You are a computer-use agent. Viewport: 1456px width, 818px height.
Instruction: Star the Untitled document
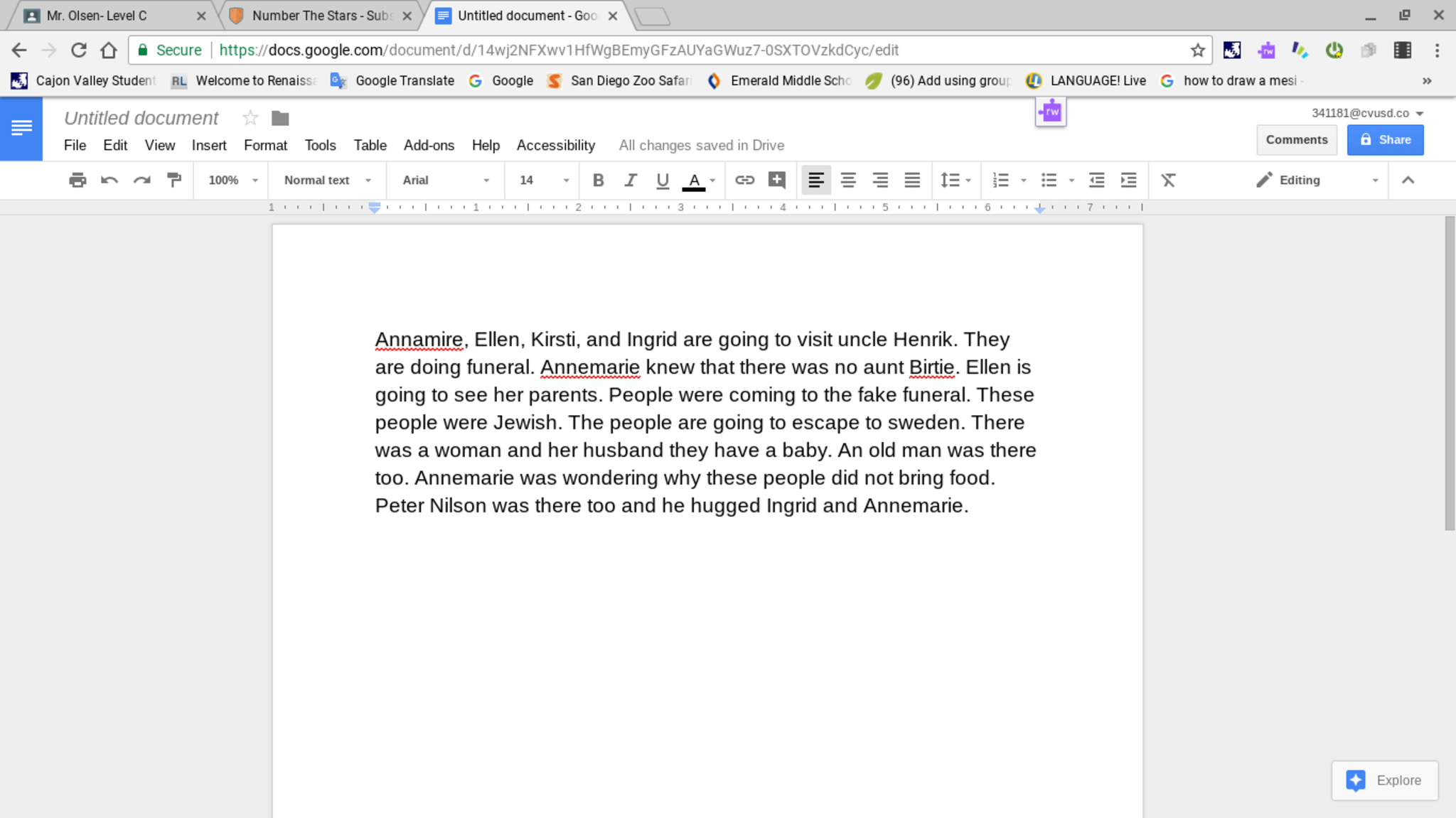(x=250, y=118)
